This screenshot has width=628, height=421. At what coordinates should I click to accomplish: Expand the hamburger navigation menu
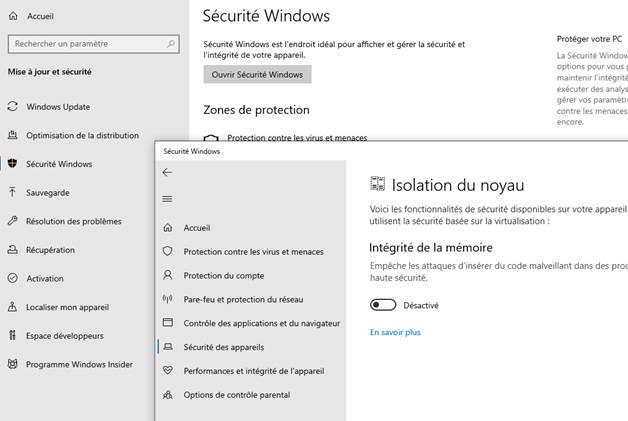point(167,199)
